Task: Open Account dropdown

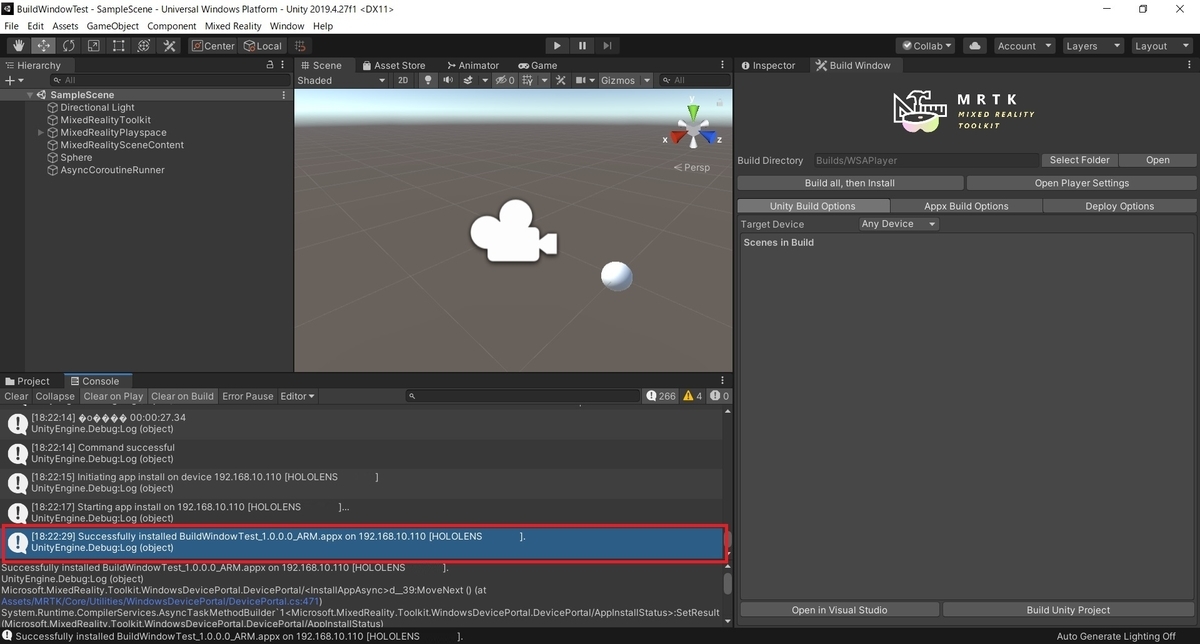Action: pos(1024,46)
